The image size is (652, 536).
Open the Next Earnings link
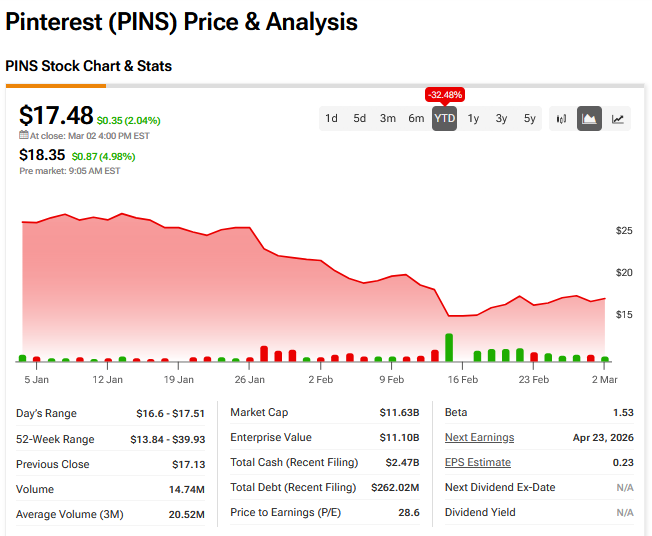coord(479,437)
